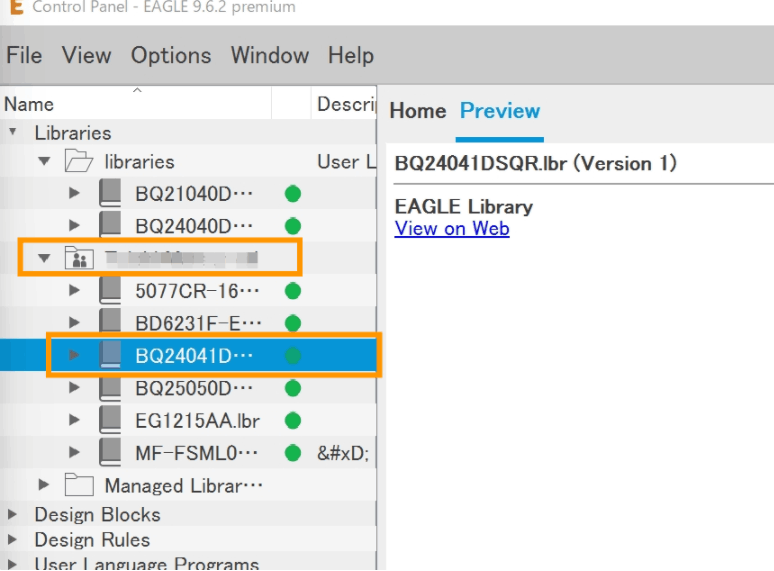Click the BD6231F-E library book icon

tap(110, 322)
